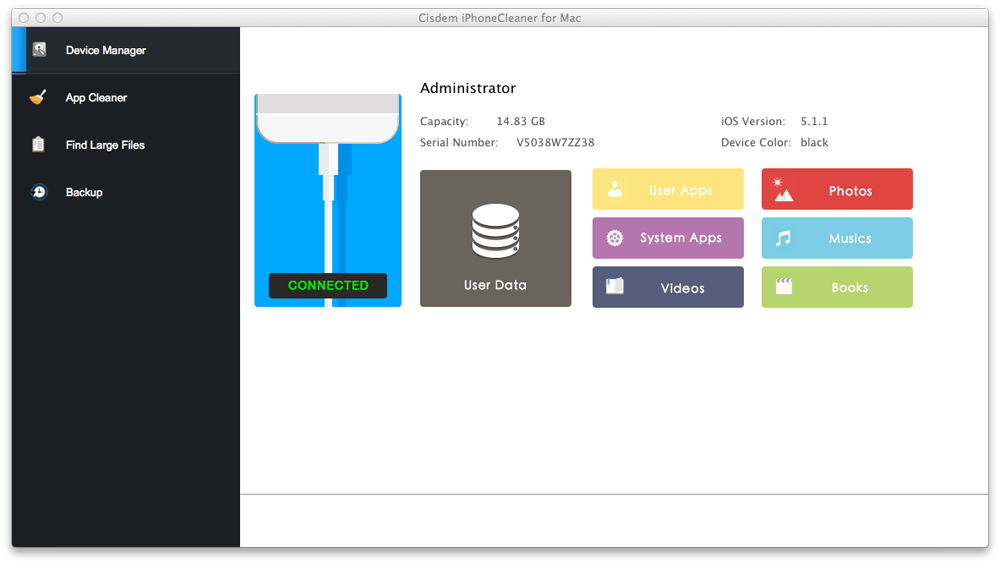Screen dimensions: 1000x564
Task: Switch to App Cleaner
Action: (126, 98)
